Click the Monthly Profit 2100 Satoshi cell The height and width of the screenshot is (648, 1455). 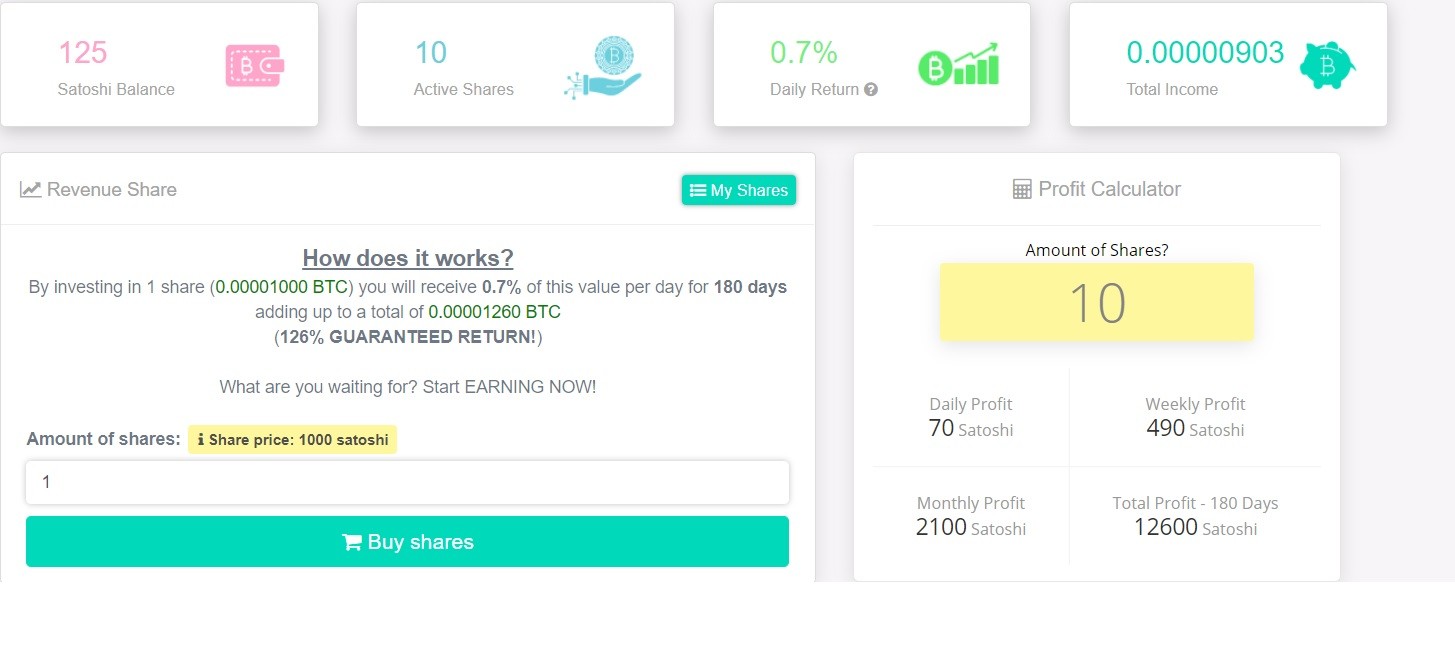[x=971, y=516]
